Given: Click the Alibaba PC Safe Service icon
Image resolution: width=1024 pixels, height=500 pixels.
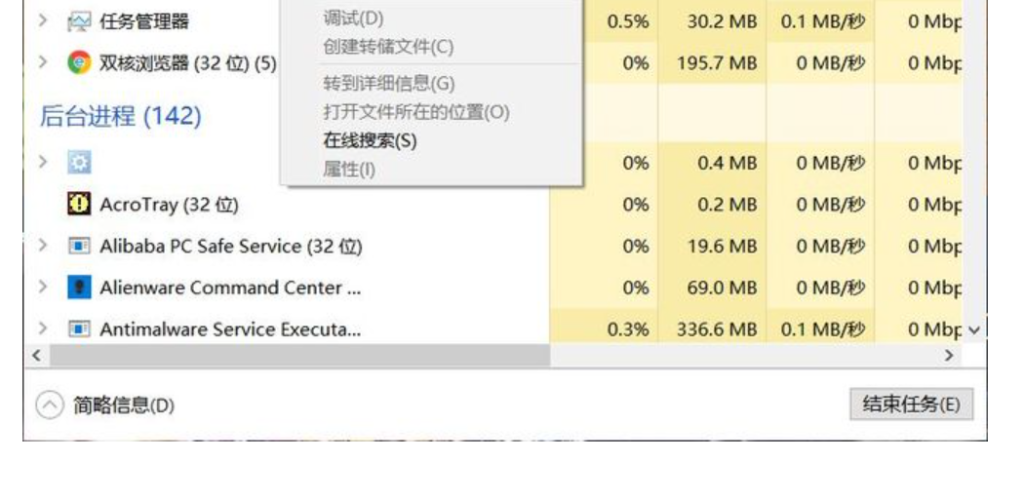Looking at the screenshot, I should pos(79,246).
